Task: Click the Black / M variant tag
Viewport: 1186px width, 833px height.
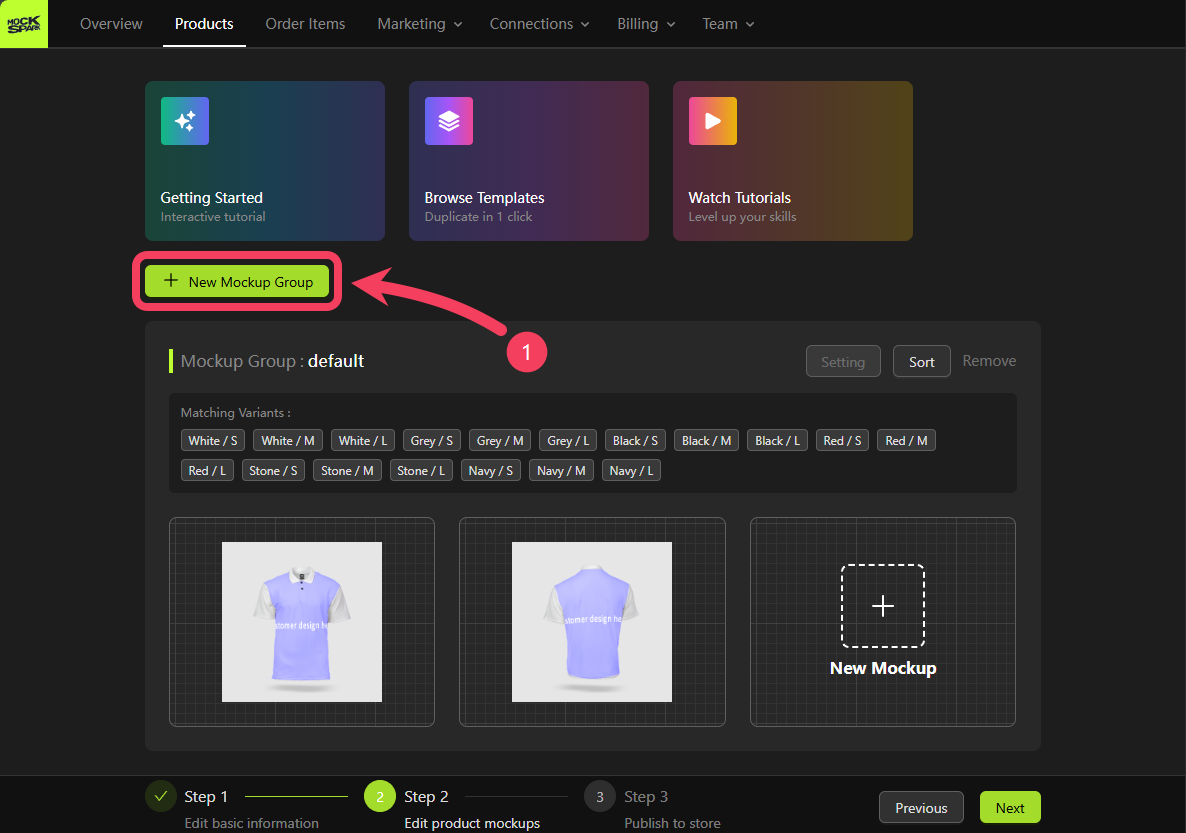Action: pyautogui.click(x=706, y=440)
